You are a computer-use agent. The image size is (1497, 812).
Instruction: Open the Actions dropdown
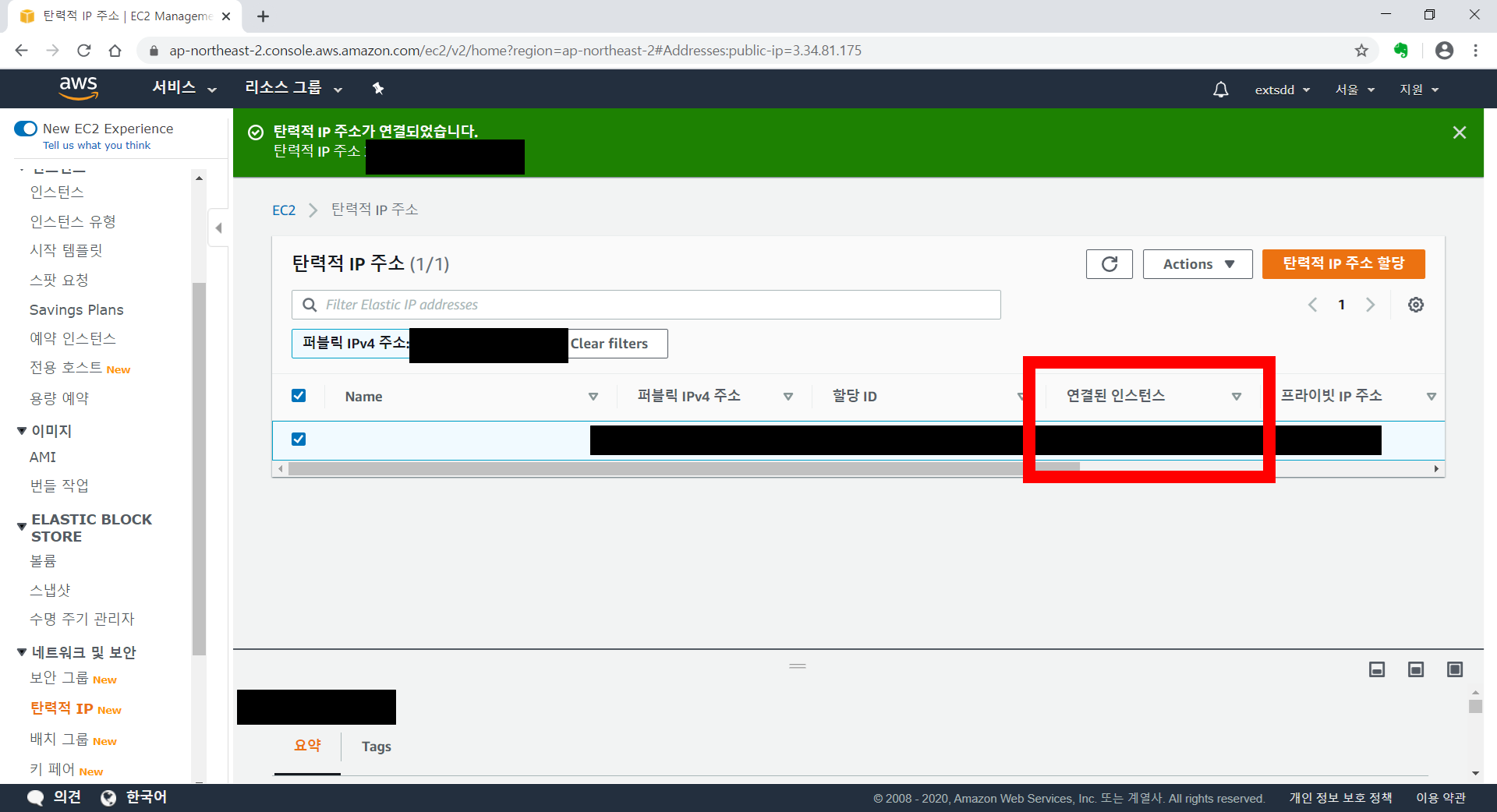tap(1198, 264)
